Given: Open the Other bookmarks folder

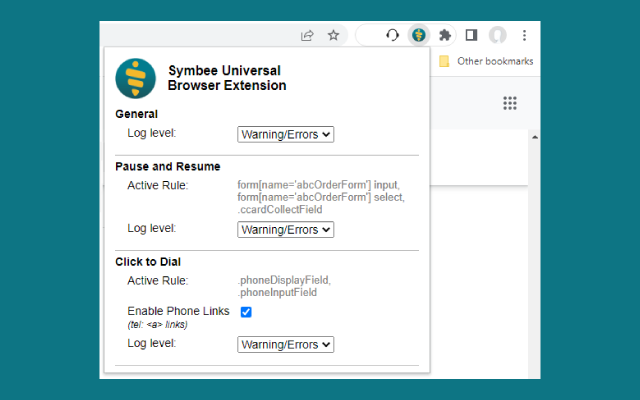Looking at the screenshot, I should [x=486, y=61].
